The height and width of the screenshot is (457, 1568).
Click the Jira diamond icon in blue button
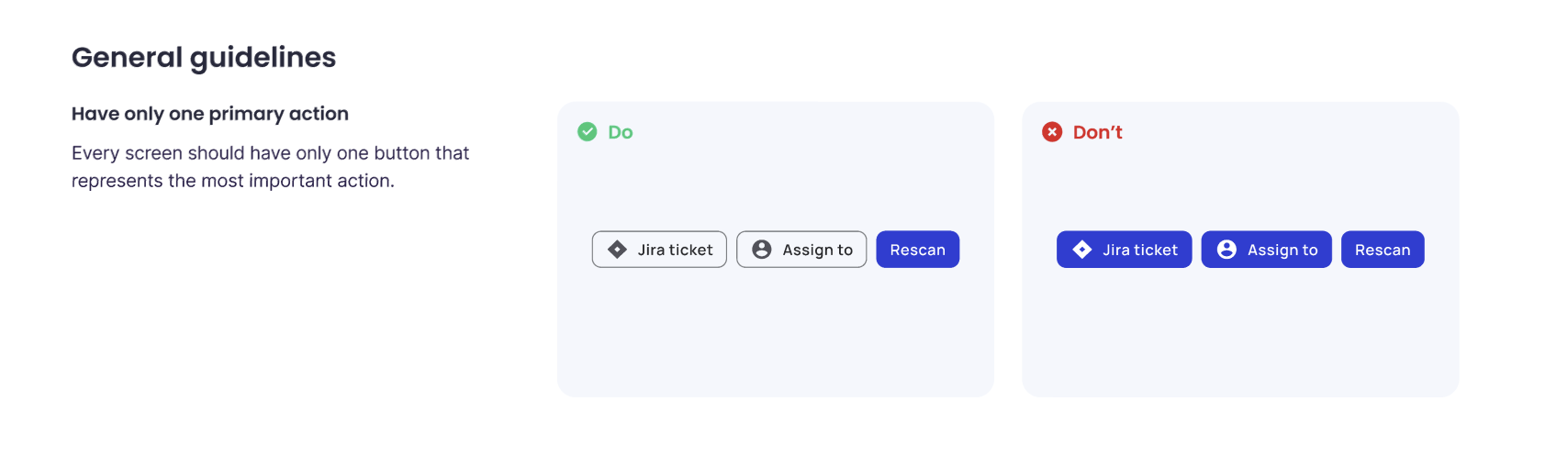pyautogui.click(x=1082, y=250)
